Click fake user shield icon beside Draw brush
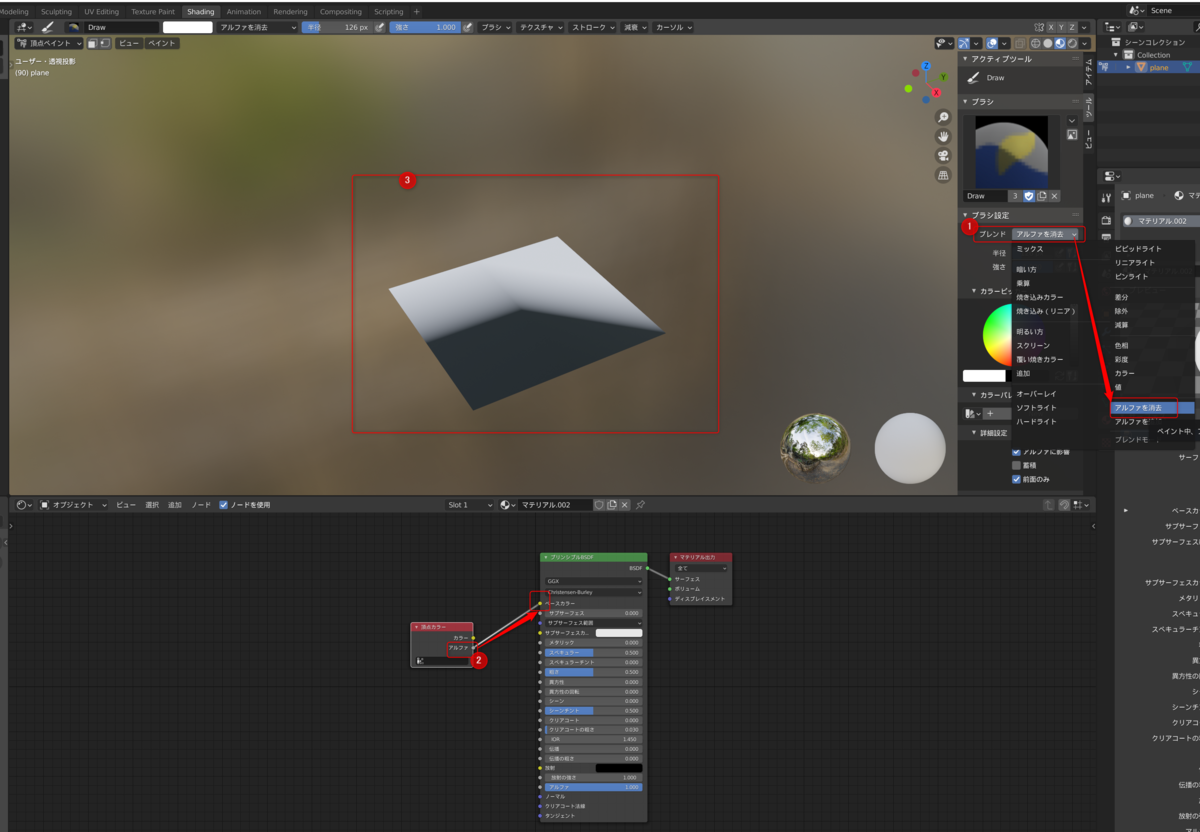 click(1029, 196)
